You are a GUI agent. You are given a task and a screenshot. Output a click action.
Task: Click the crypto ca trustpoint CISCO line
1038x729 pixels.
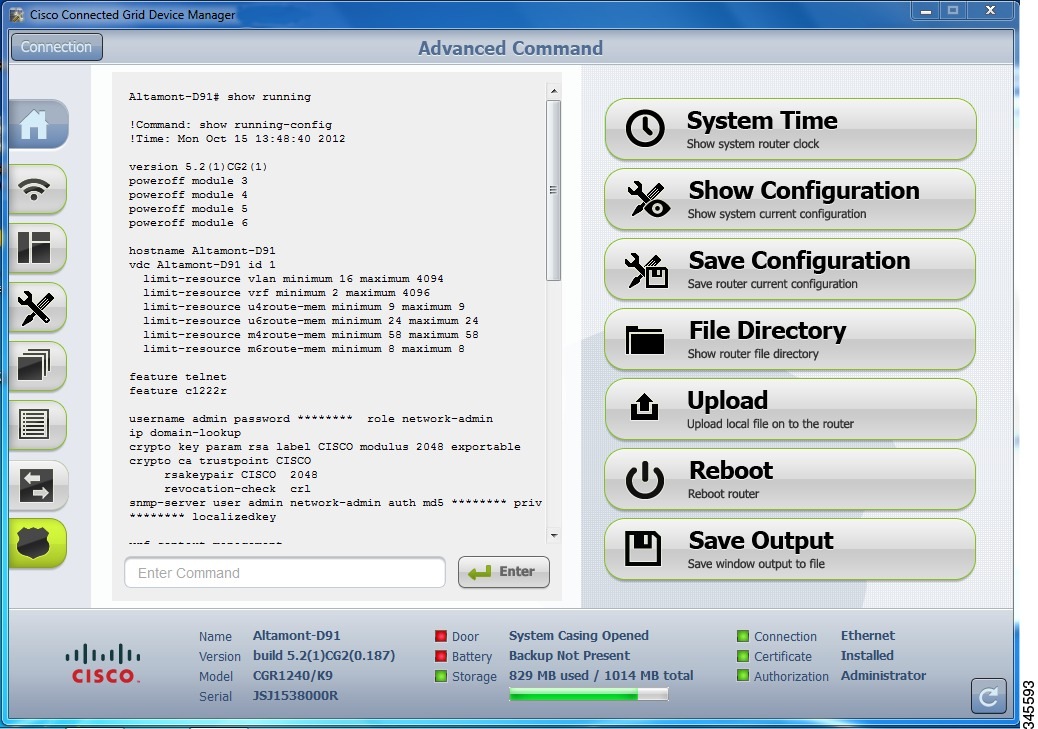click(x=220, y=461)
